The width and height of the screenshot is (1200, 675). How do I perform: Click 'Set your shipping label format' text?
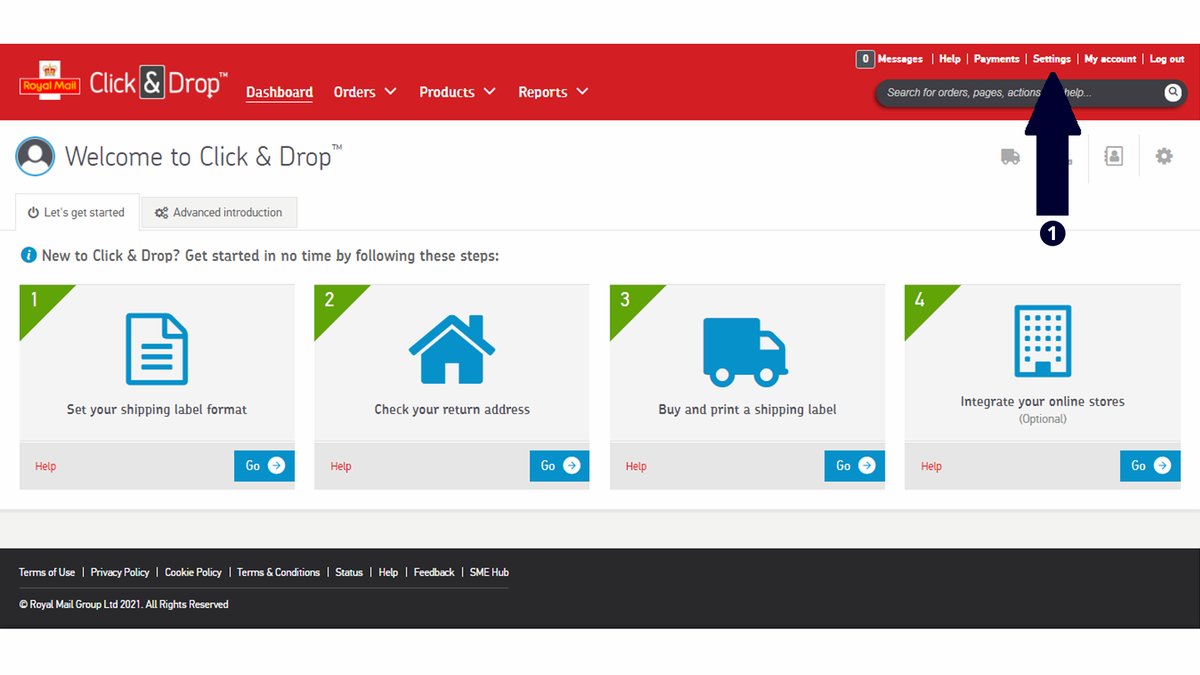157,409
